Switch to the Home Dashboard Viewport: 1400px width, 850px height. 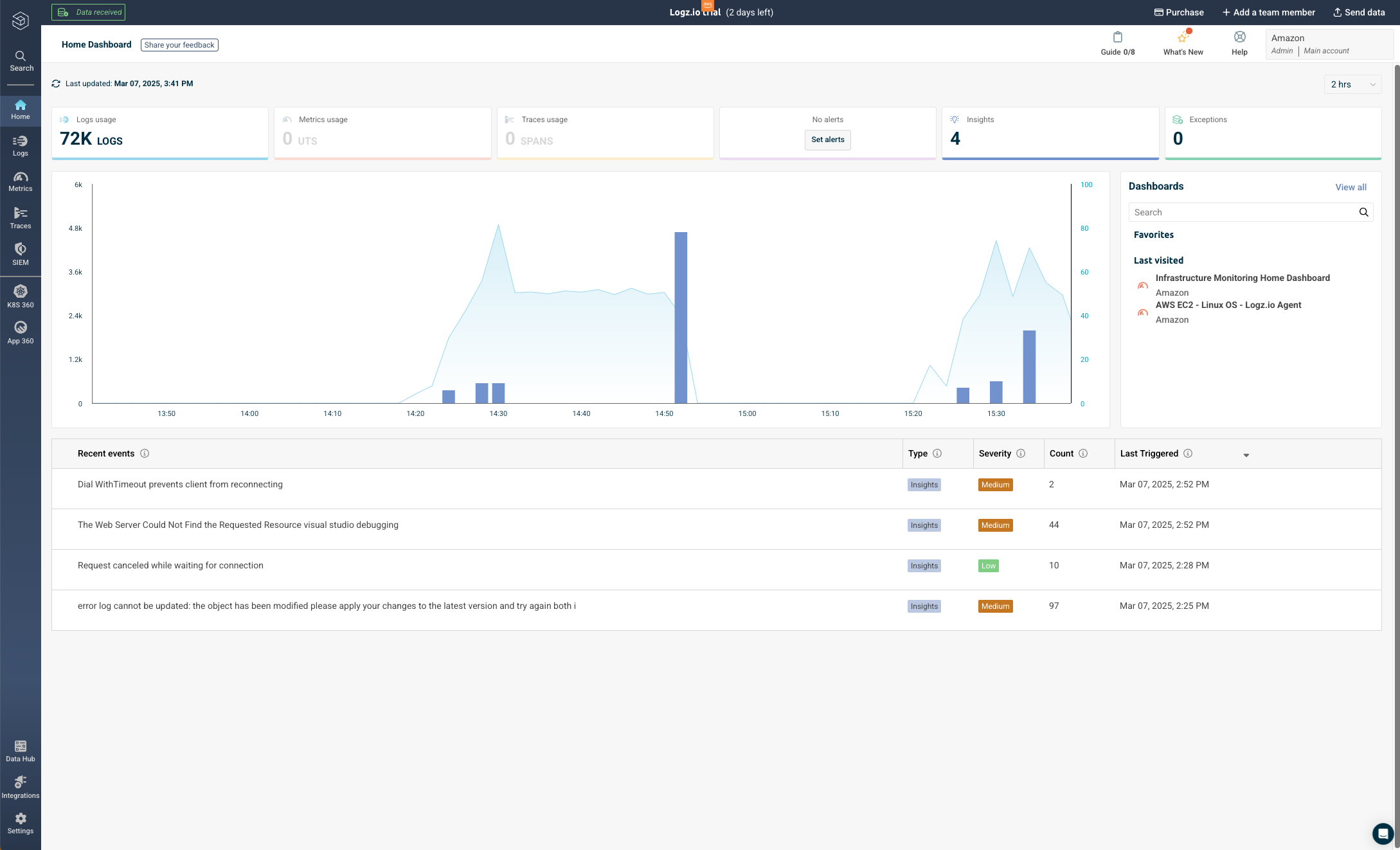21,109
